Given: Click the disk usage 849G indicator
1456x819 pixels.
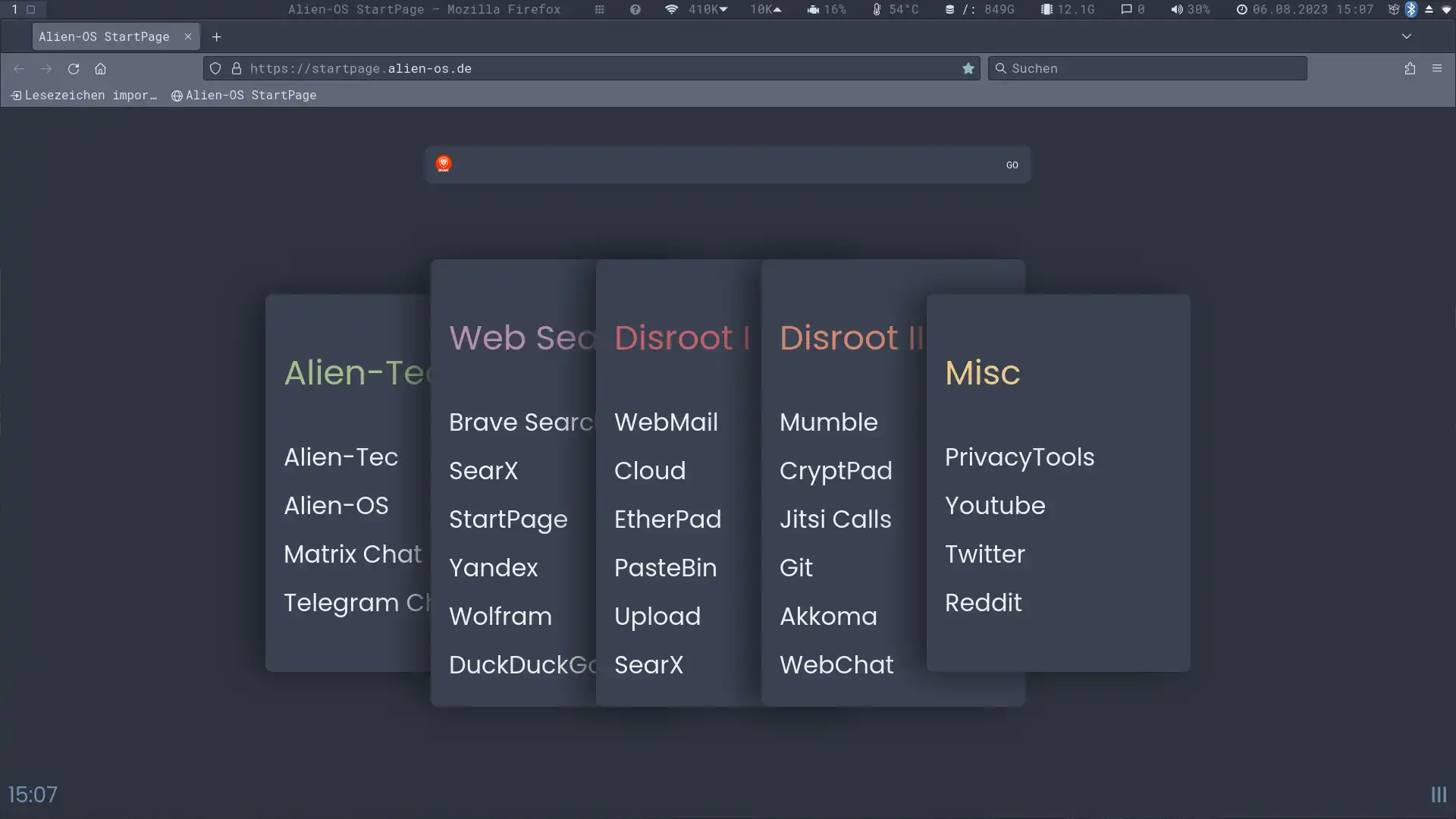Looking at the screenshot, I should (x=979, y=9).
